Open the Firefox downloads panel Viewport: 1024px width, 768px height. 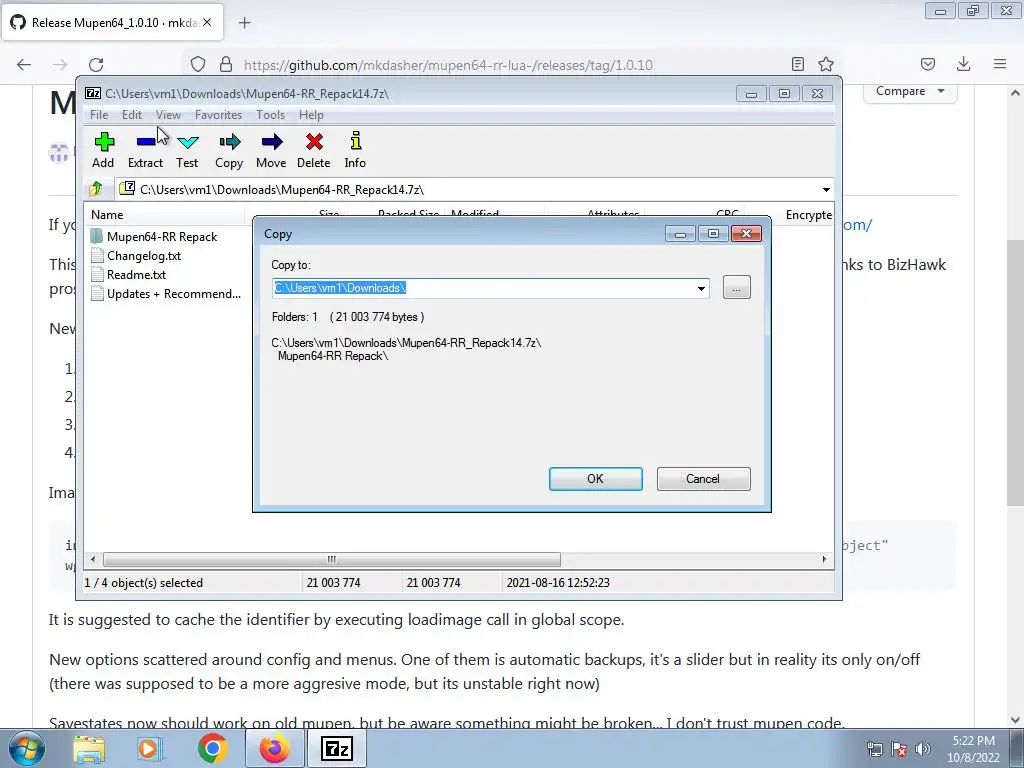click(x=963, y=64)
